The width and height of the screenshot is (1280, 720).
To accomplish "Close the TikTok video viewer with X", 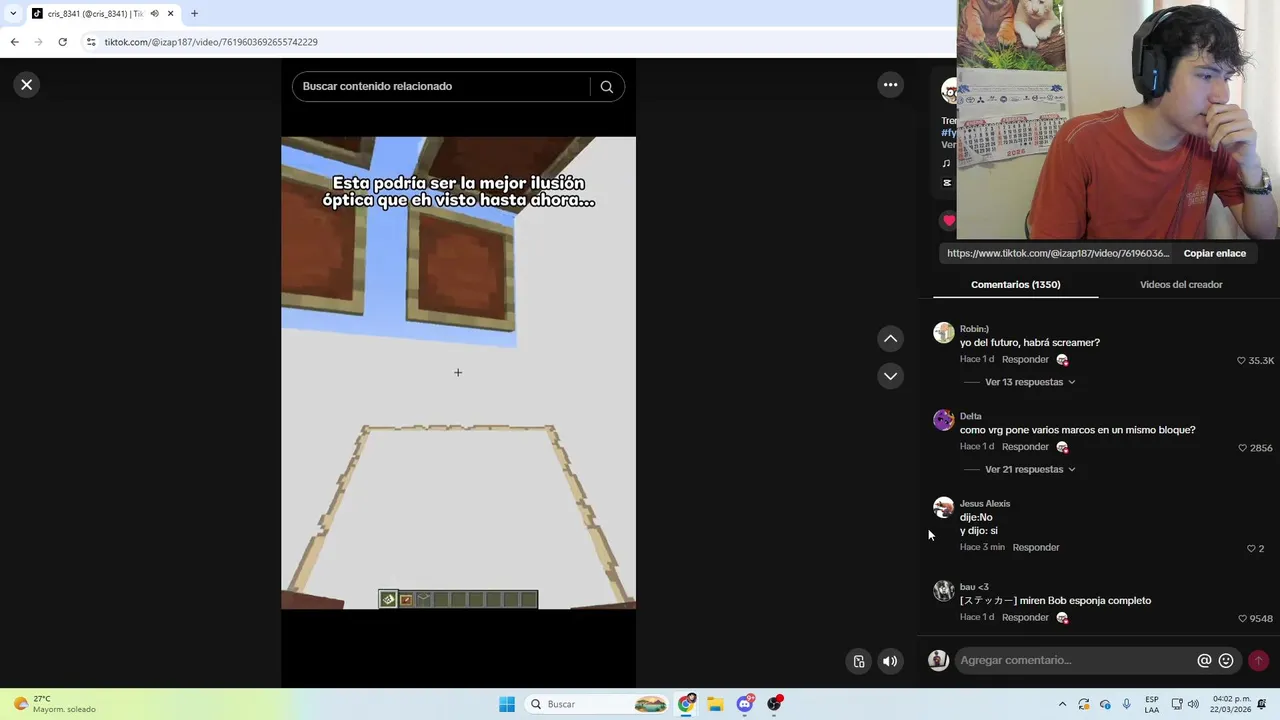I will (27, 85).
